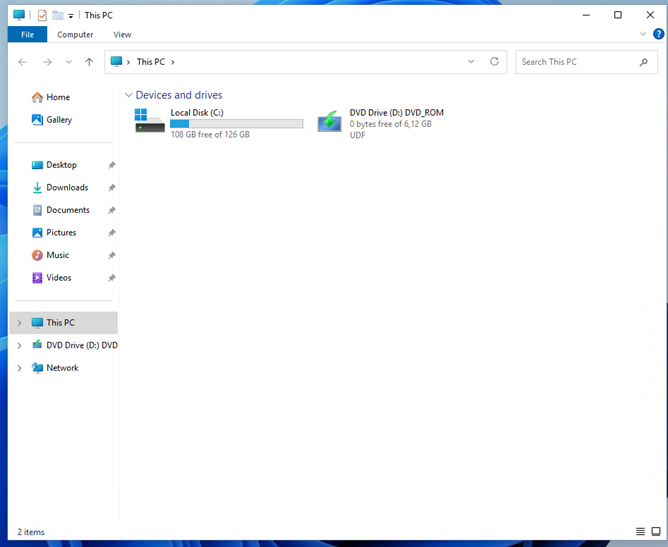668x547 pixels.
Task: Expand the Network tree node
Action: coord(19,368)
